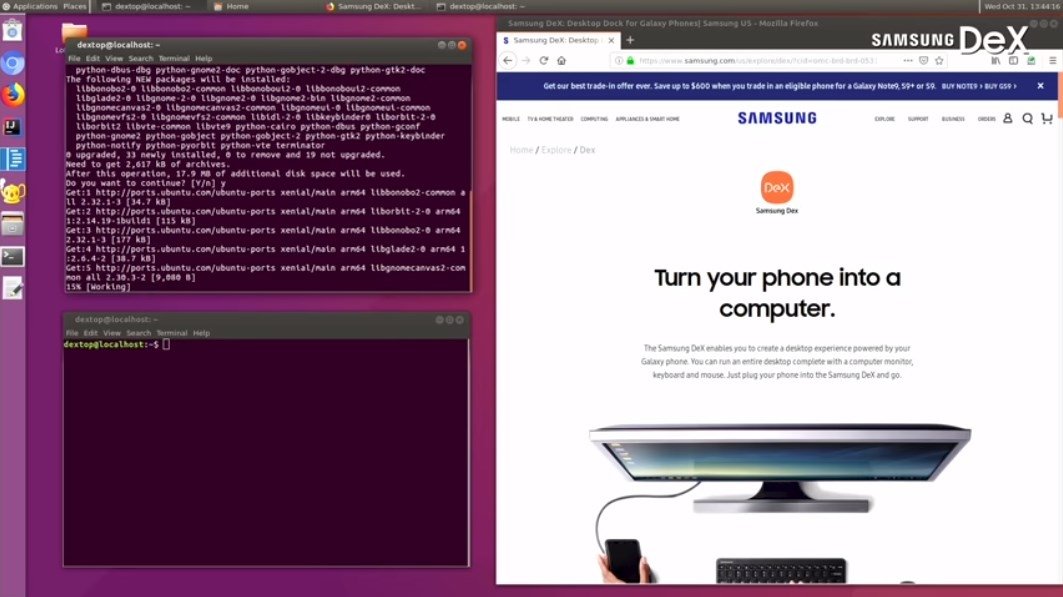Open APPLIANCES & SMART HOME link
The width and height of the screenshot is (1063, 597).
(647, 119)
